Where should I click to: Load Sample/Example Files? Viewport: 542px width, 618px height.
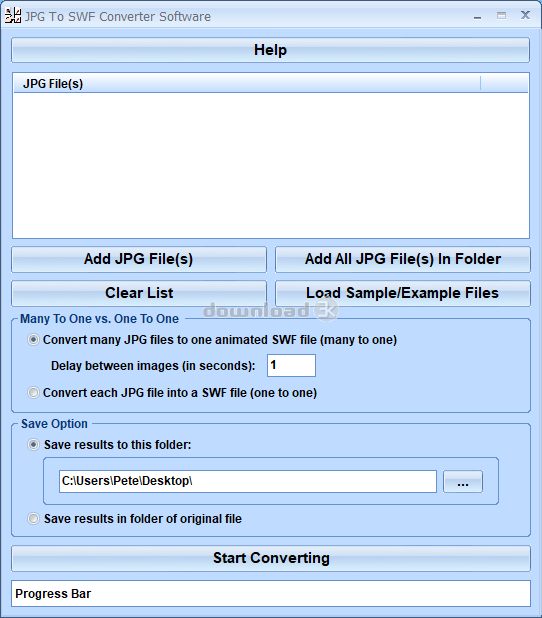[403, 293]
